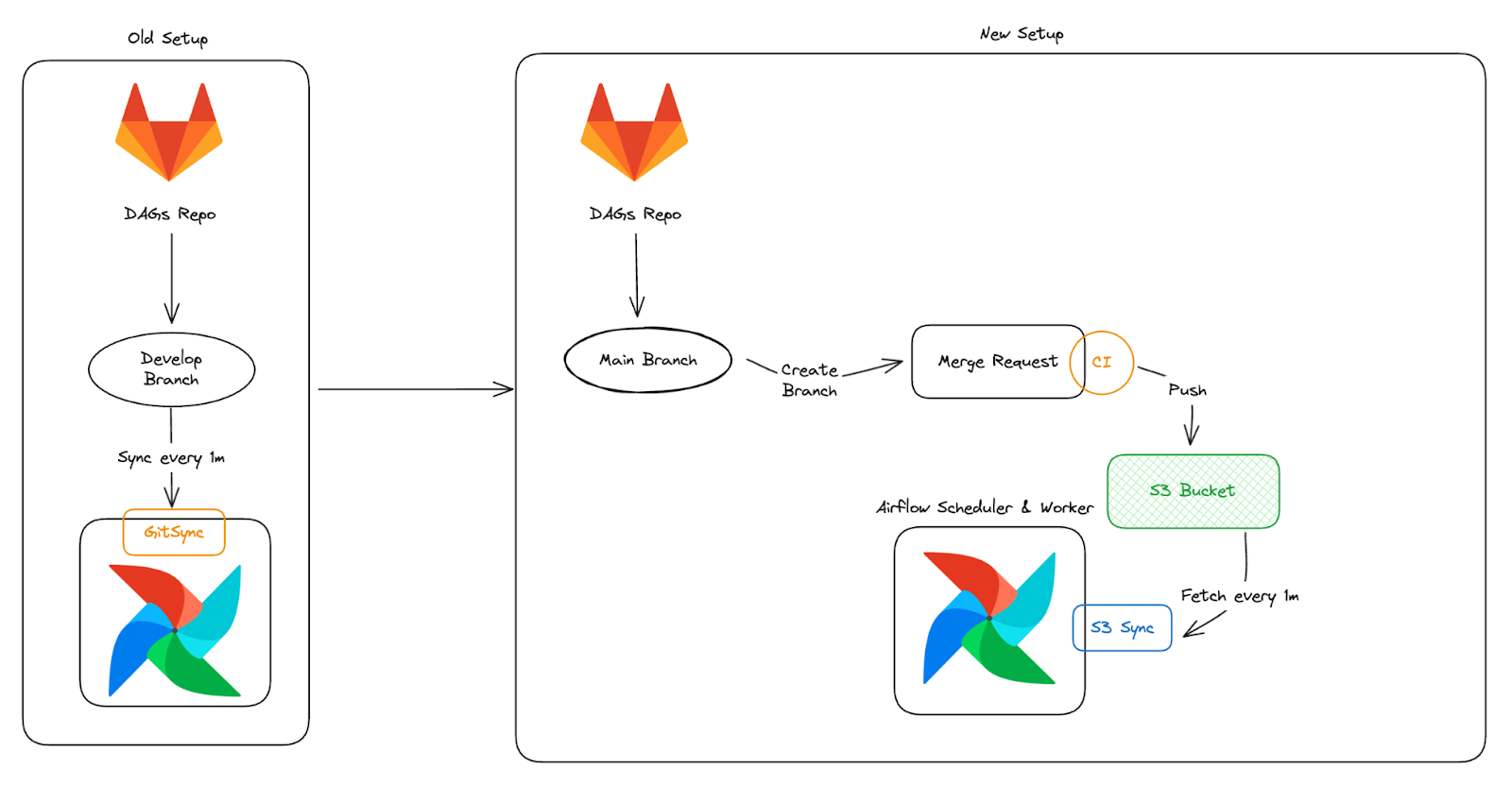Select the orange CI circle
Image resolution: width=1512 pixels, height=786 pixels.
click(1102, 362)
